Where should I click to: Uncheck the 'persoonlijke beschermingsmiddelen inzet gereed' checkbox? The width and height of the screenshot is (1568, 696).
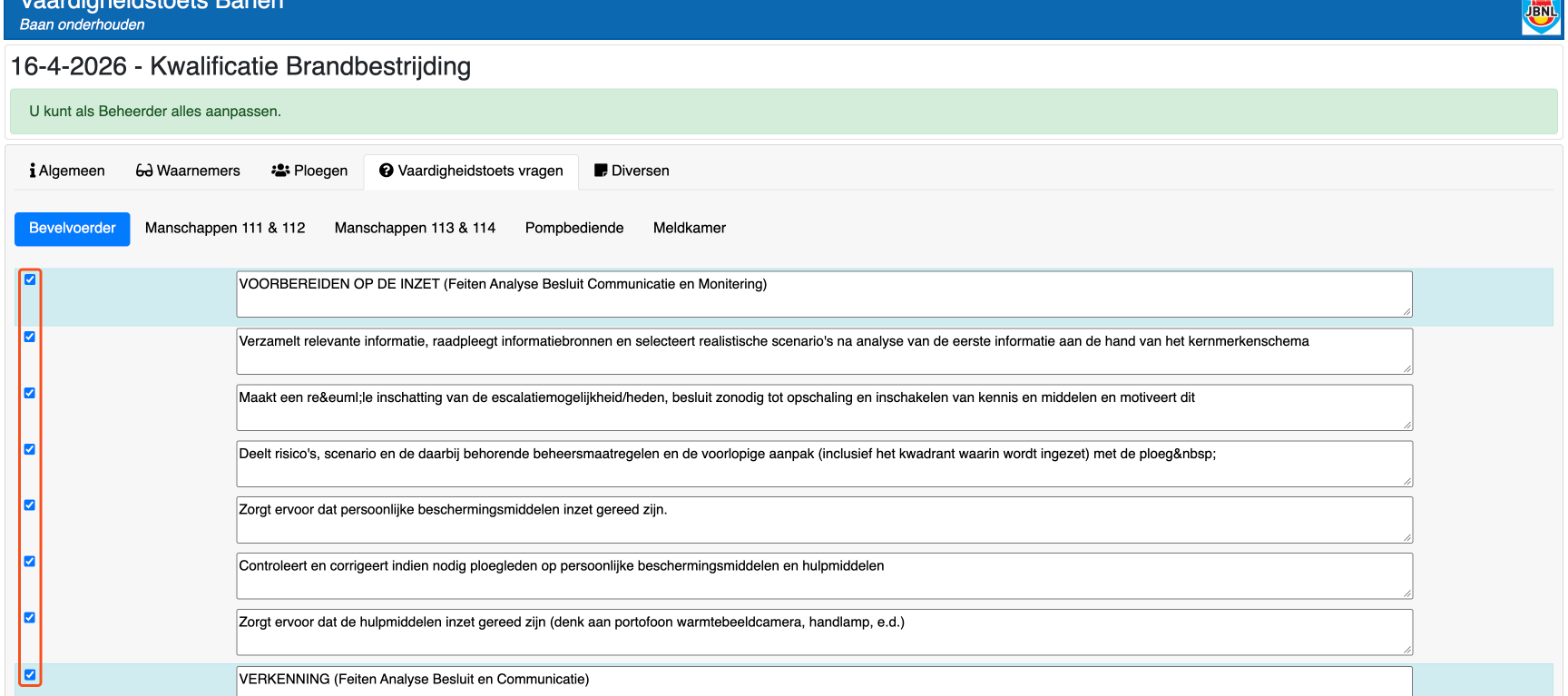coord(30,505)
